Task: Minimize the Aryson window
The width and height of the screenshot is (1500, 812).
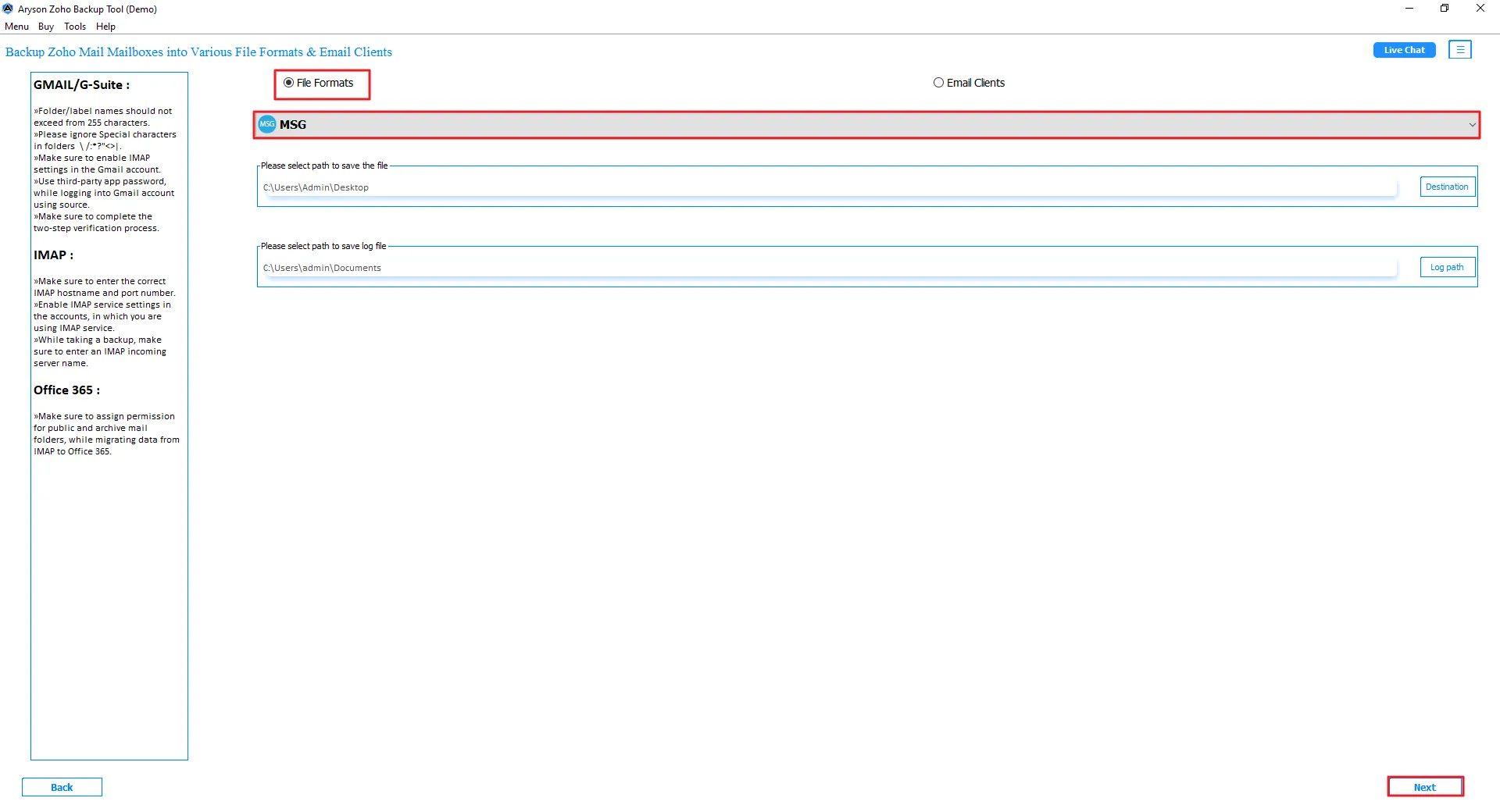Action: (1409, 9)
